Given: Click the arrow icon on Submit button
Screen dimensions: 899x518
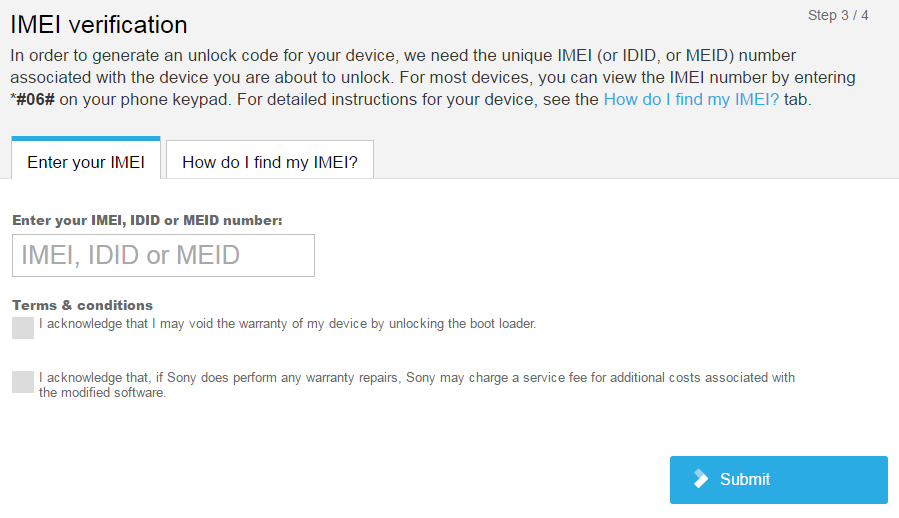Looking at the screenshot, I should (701, 479).
